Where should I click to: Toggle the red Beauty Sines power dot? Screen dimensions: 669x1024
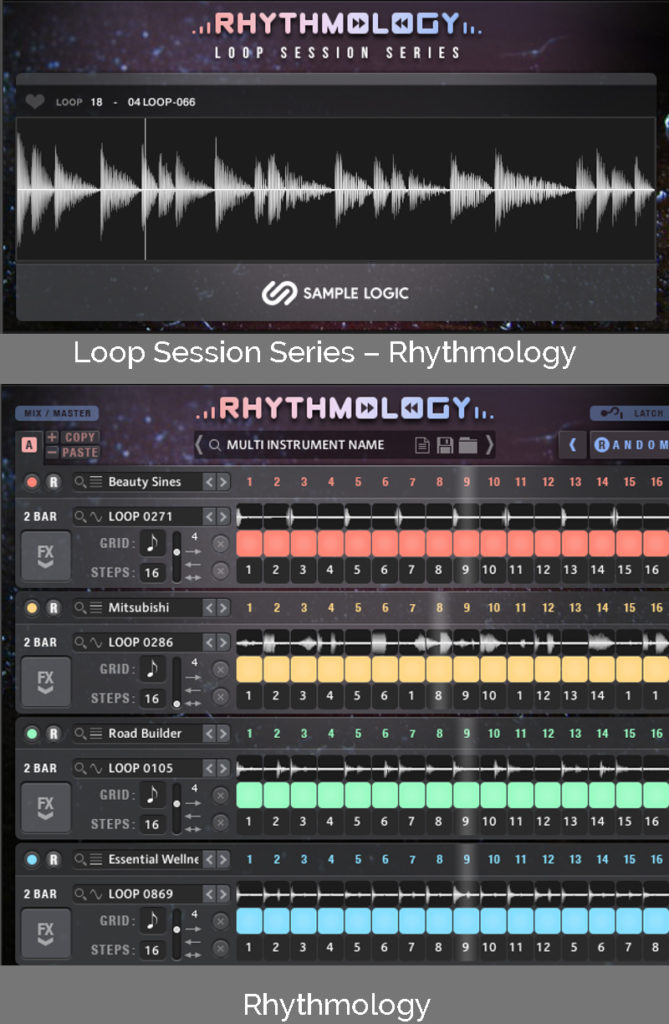(x=31, y=482)
